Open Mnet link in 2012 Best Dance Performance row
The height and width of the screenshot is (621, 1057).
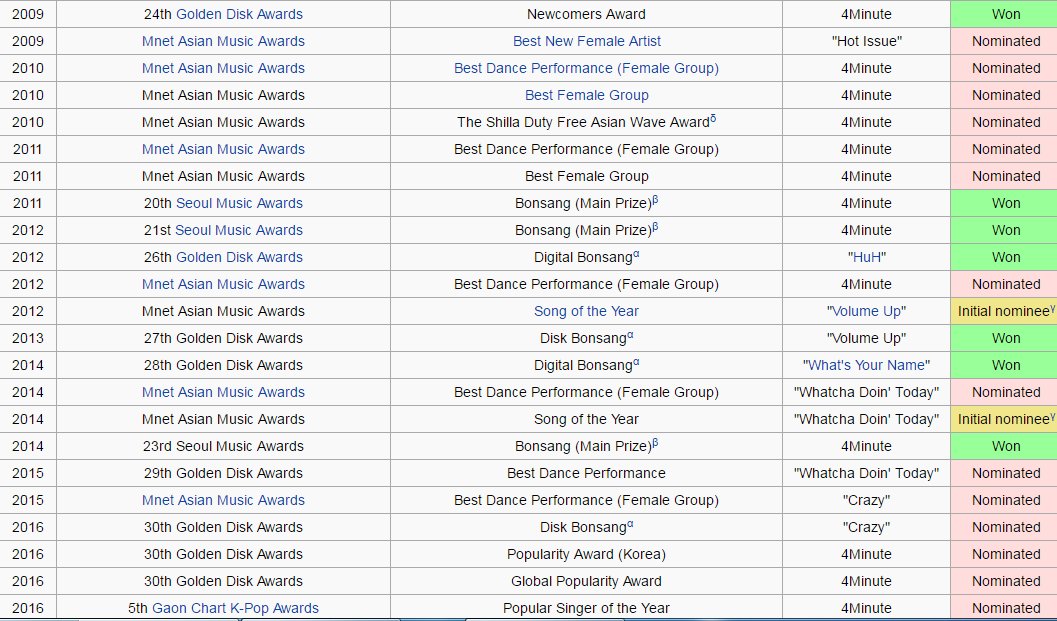pos(223,284)
